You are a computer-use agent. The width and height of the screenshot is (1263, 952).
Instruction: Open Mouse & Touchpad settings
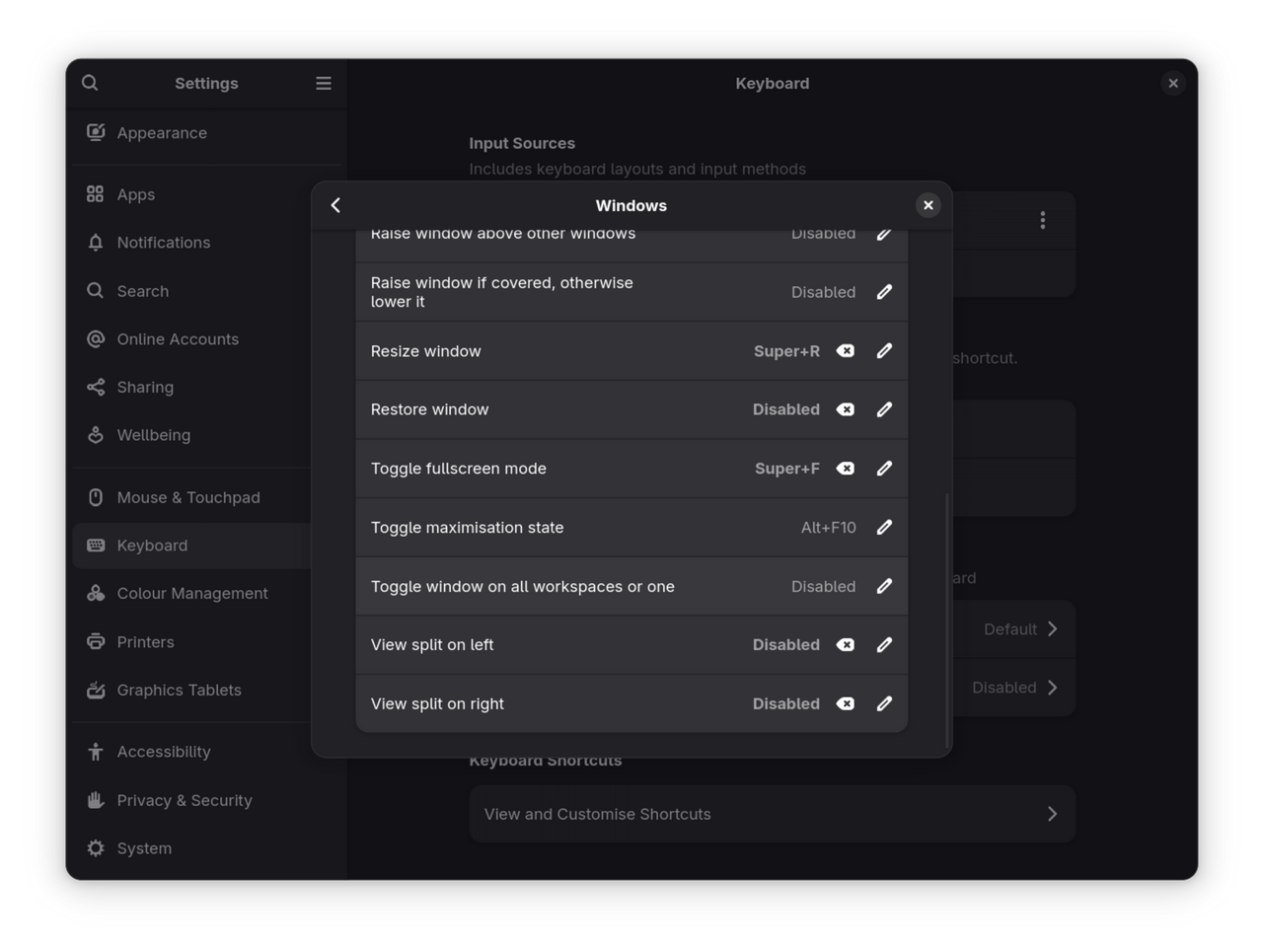(x=188, y=497)
